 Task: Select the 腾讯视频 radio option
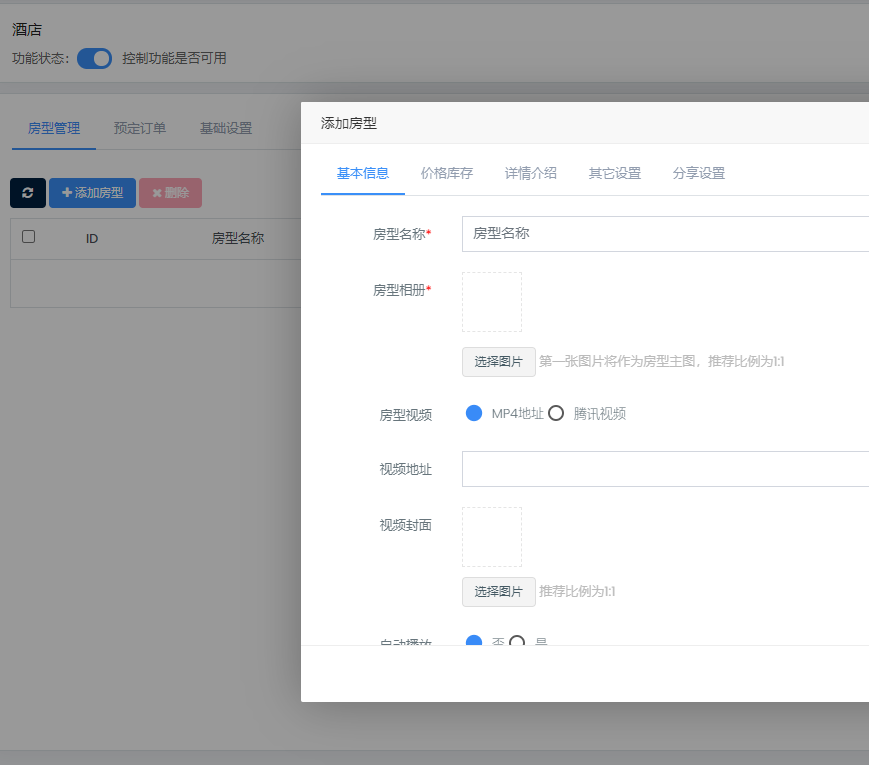click(556, 413)
